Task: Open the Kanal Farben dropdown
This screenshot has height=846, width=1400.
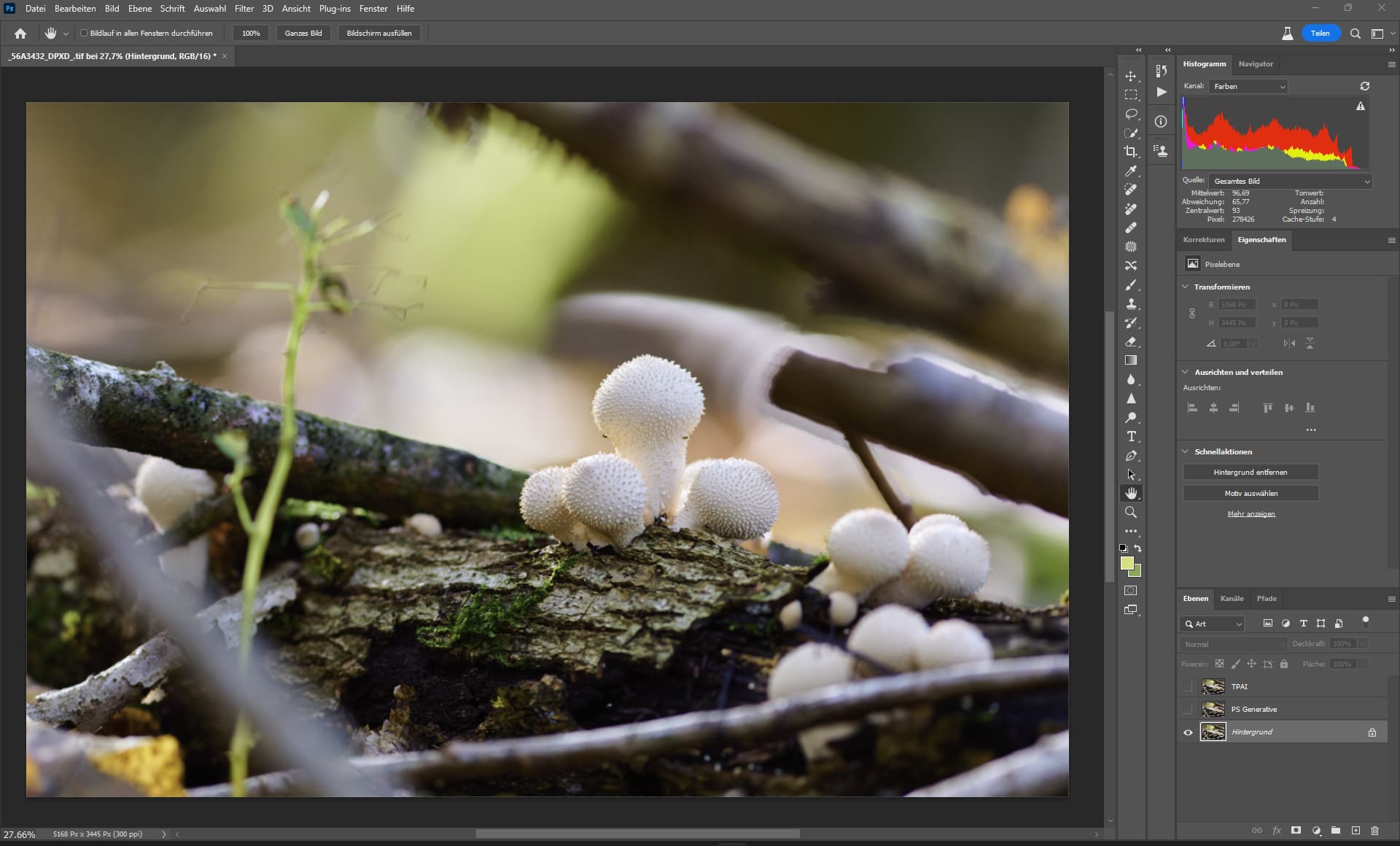Action: tap(1248, 86)
